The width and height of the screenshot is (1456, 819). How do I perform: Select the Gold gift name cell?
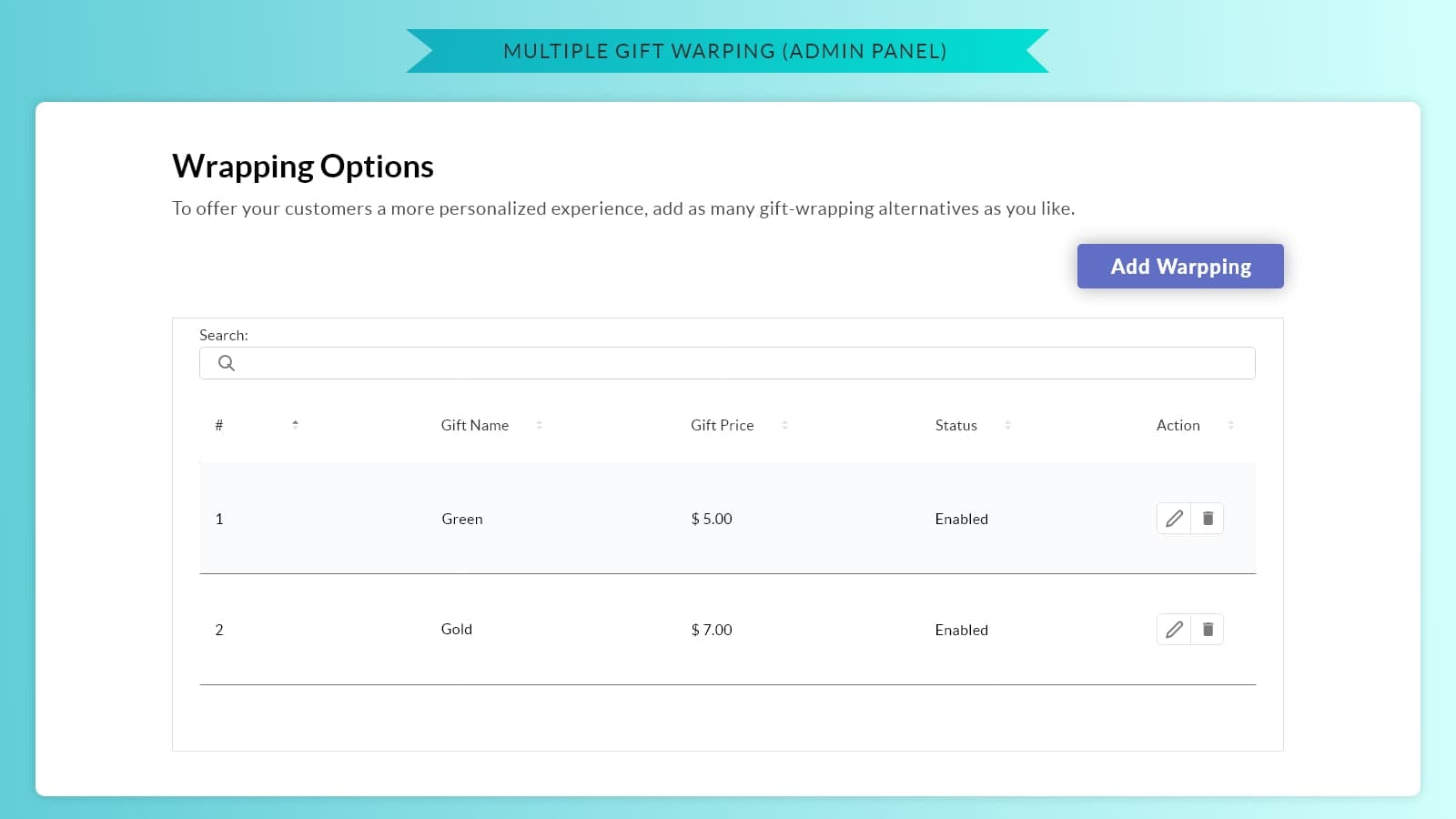point(456,630)
